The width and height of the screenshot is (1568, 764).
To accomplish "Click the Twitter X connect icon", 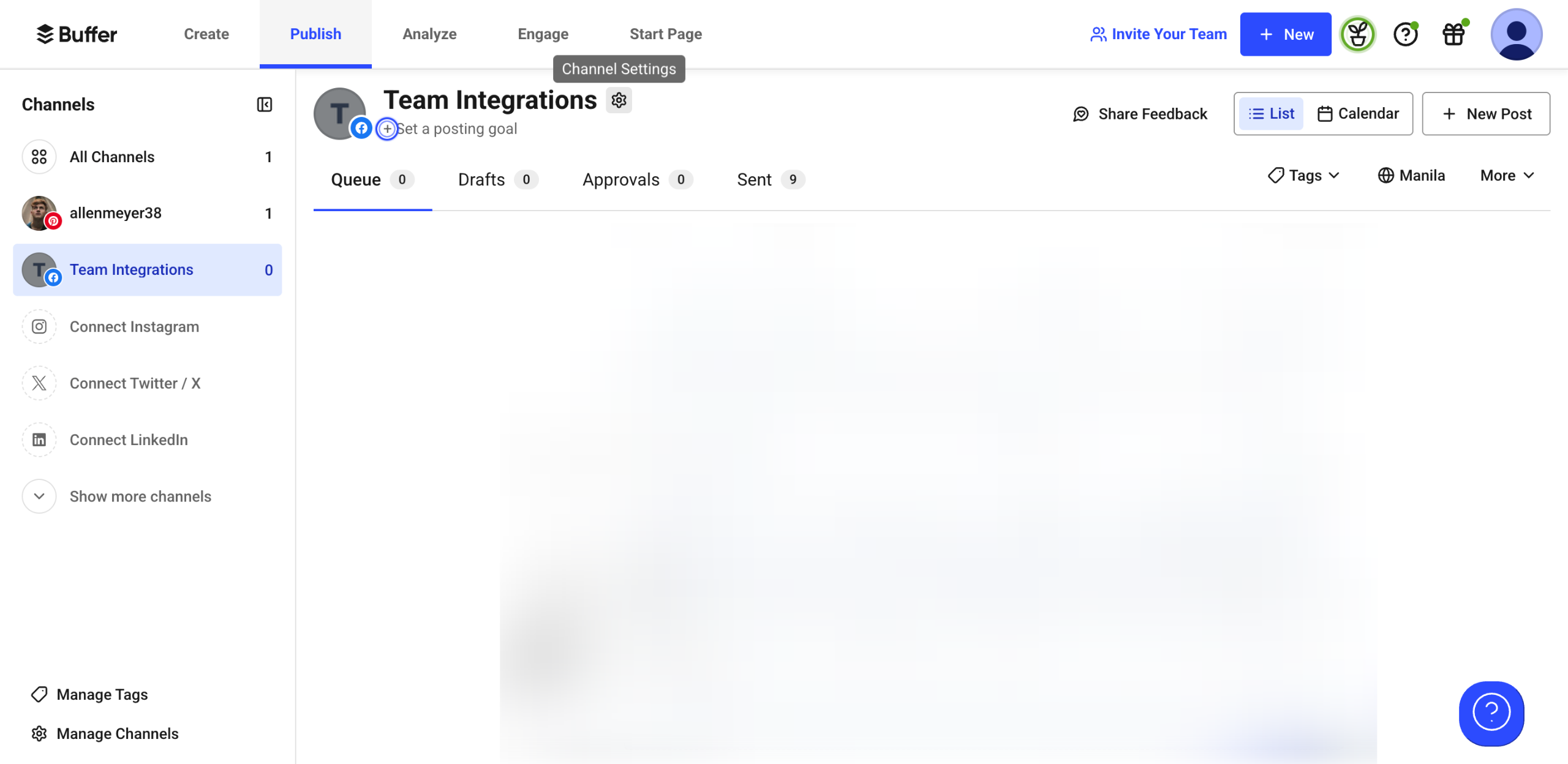I will [x=39, y=383].
